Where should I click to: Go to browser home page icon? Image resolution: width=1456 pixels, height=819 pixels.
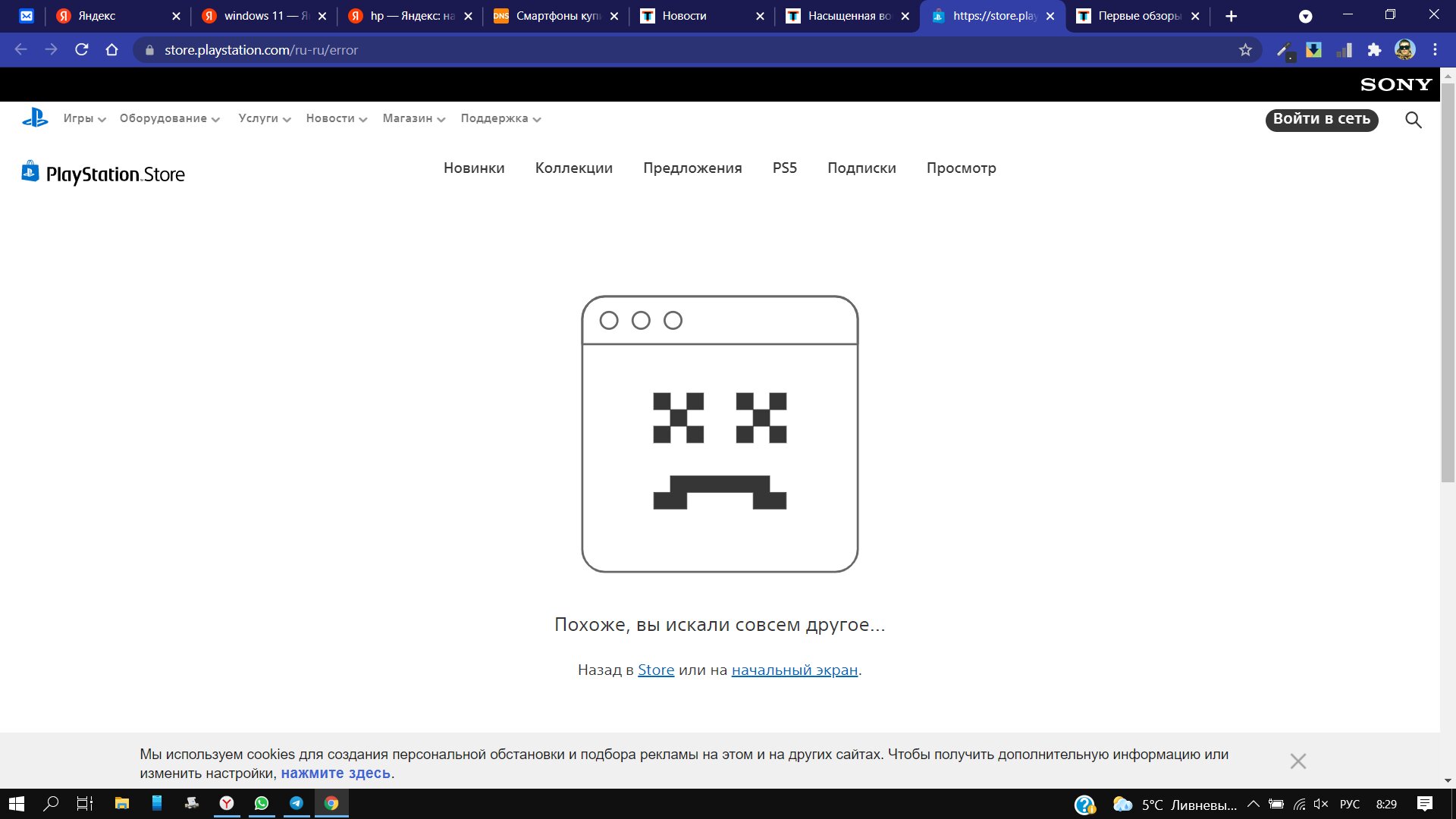coord(112,50)
